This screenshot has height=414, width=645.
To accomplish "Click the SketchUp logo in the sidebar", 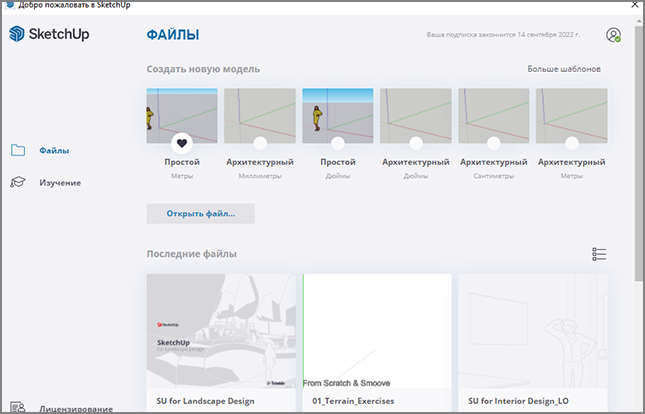I will 49,34.
